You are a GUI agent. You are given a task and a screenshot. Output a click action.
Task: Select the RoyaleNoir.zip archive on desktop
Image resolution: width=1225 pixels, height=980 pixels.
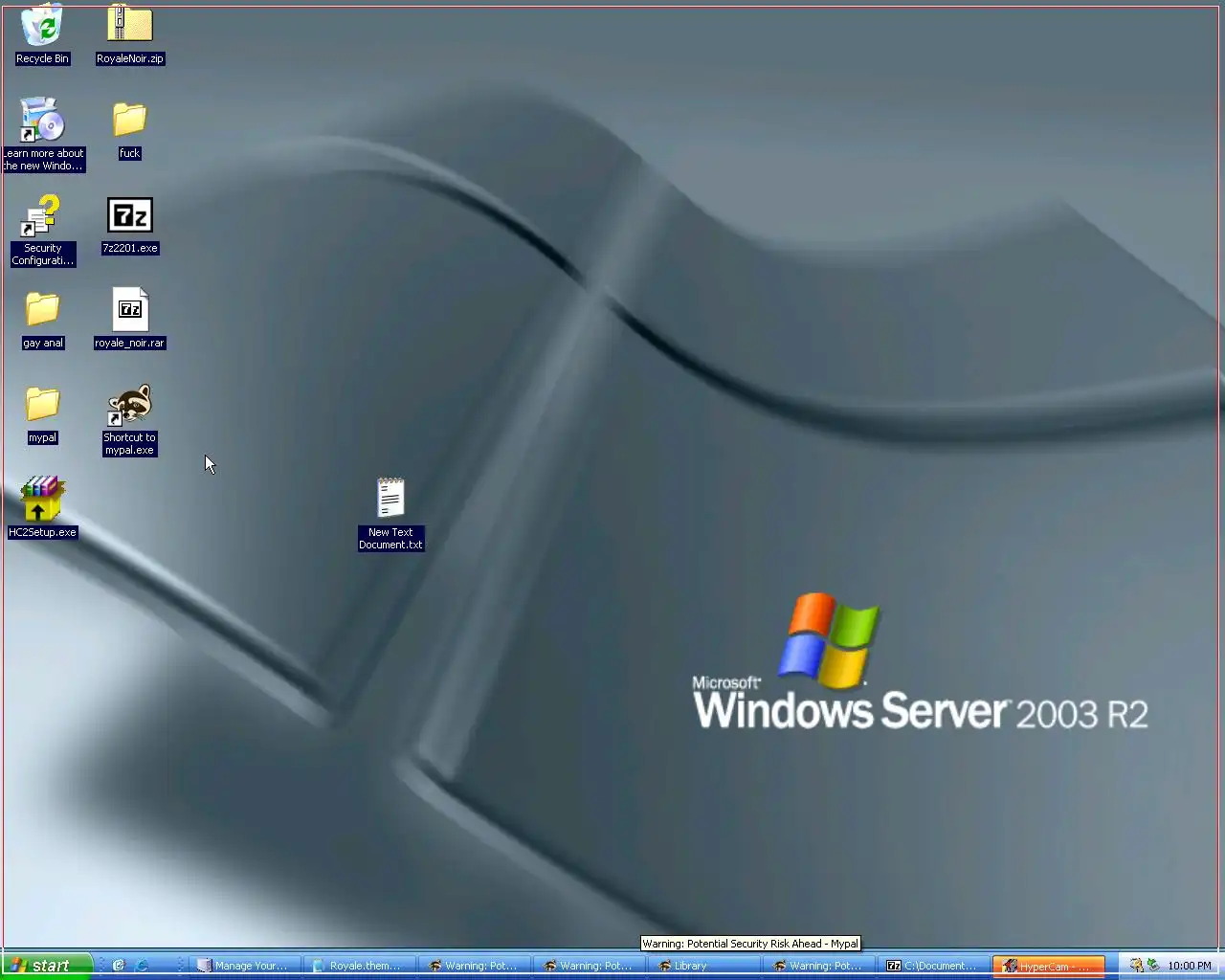pos(129,33)
